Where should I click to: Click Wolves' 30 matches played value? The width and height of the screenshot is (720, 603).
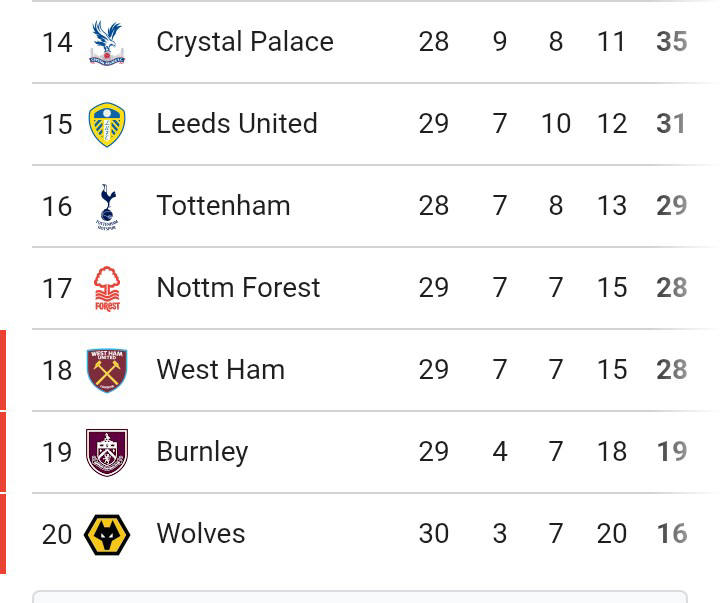433,534
